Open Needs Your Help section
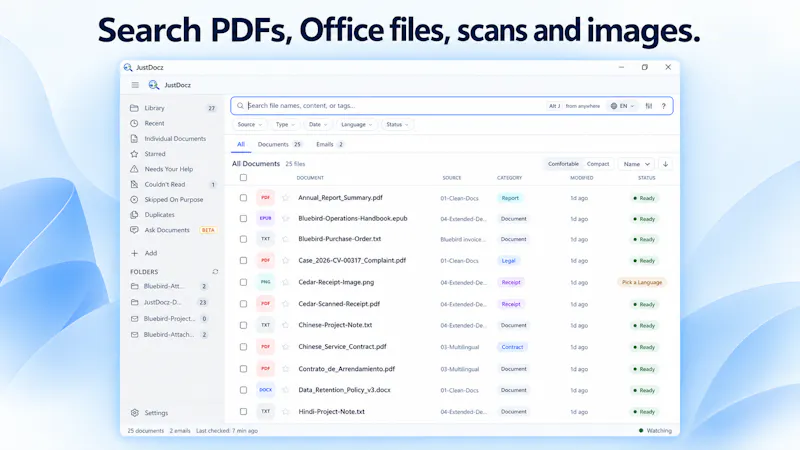This screenshot has width=800, height=450. (x=173, y=169)
